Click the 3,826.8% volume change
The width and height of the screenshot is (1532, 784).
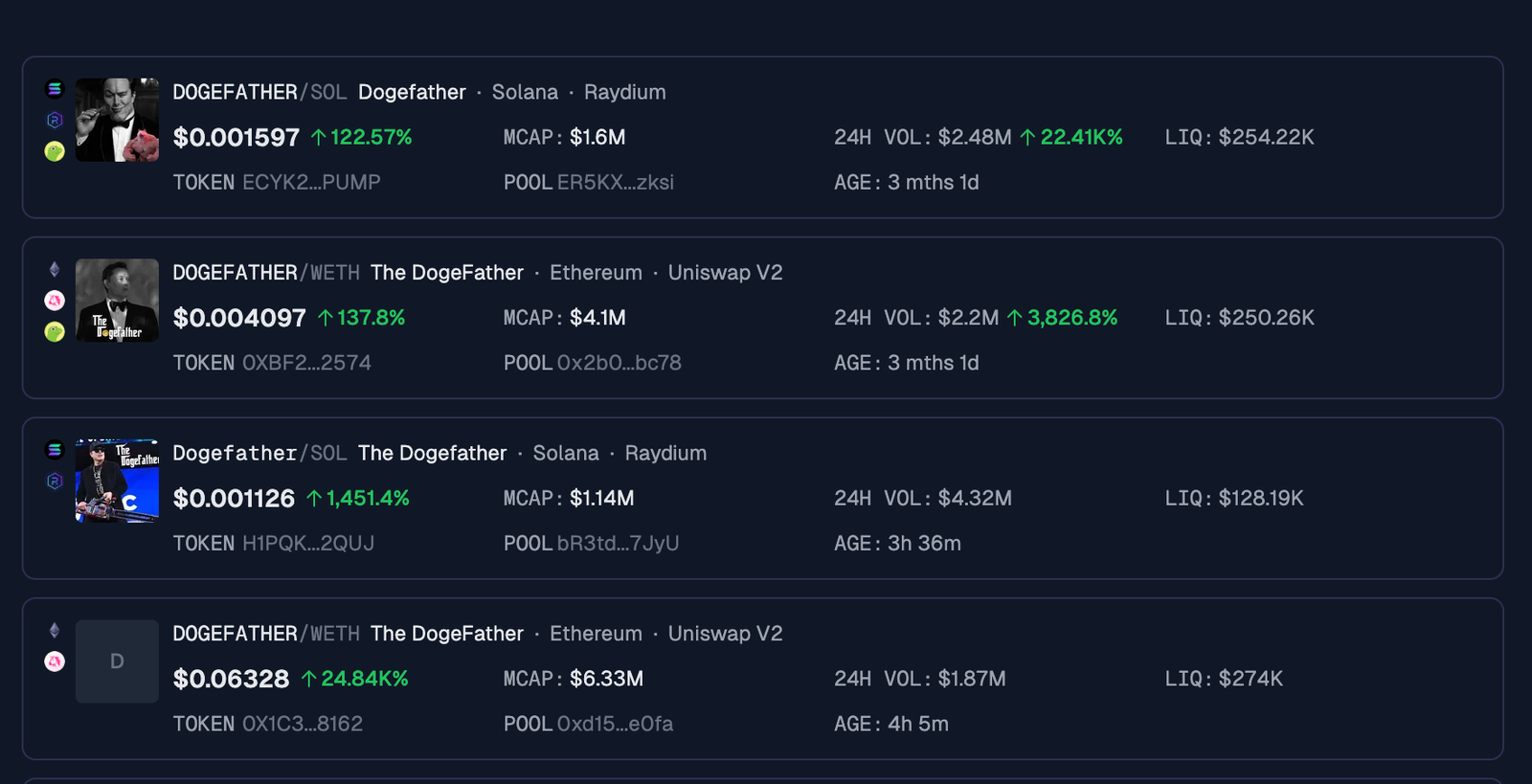coord(1062,318)
